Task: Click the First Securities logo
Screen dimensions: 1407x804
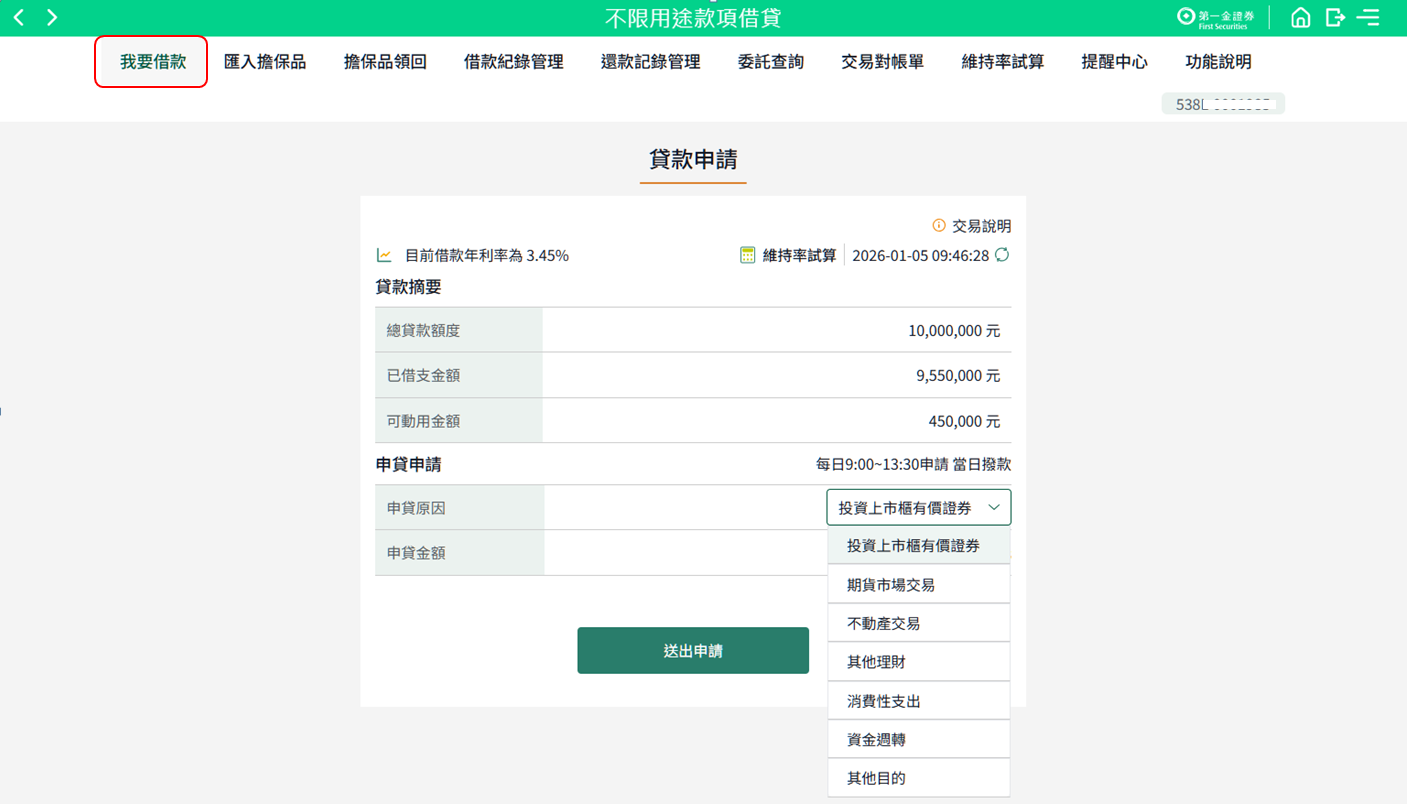Action: point(1216,18)
